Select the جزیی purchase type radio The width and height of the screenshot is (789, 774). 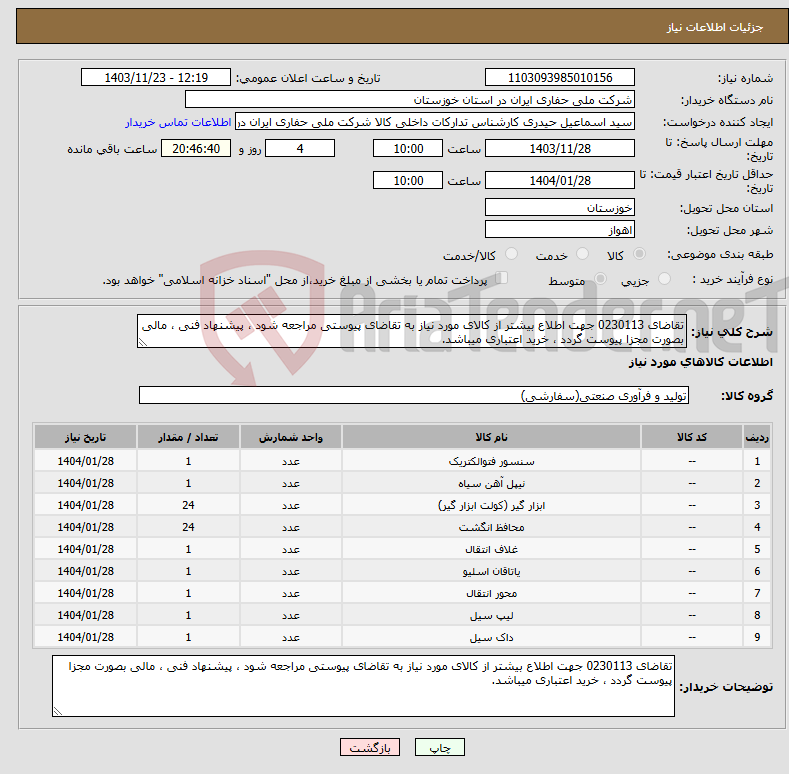point(664,279)
